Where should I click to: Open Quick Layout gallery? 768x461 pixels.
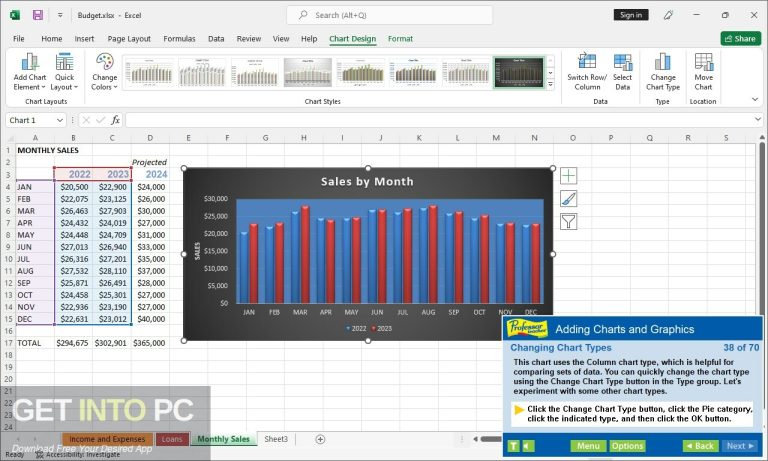point(64,72)
